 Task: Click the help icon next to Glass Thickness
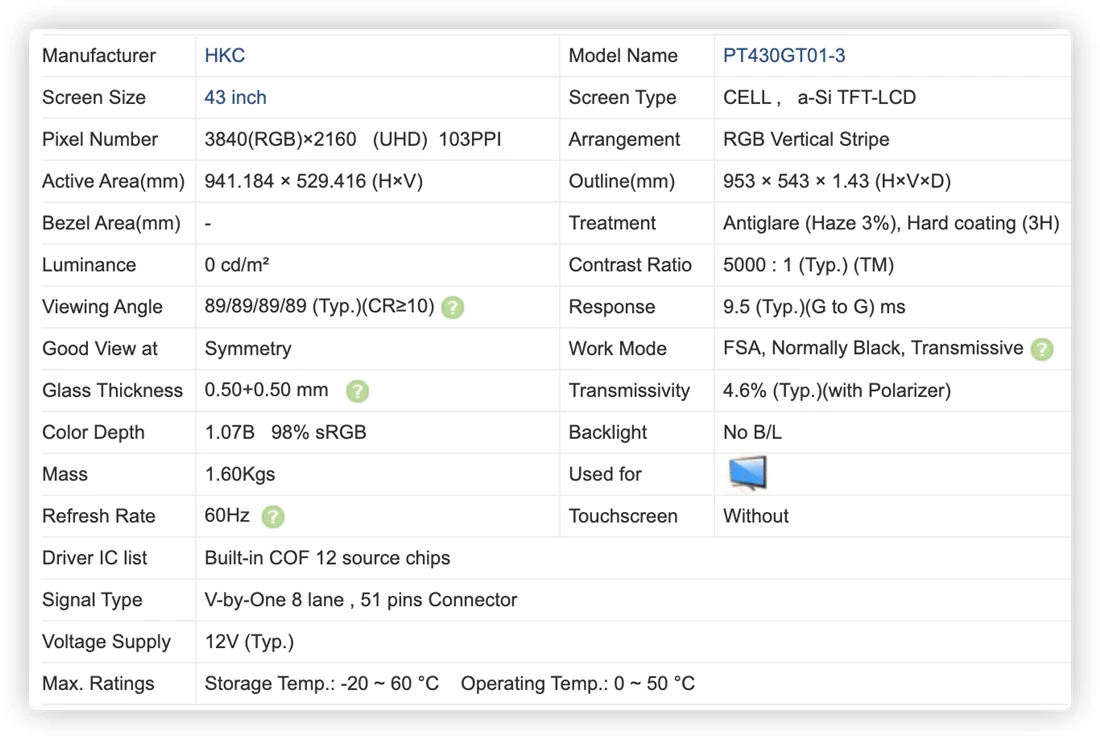click(357, 391)
